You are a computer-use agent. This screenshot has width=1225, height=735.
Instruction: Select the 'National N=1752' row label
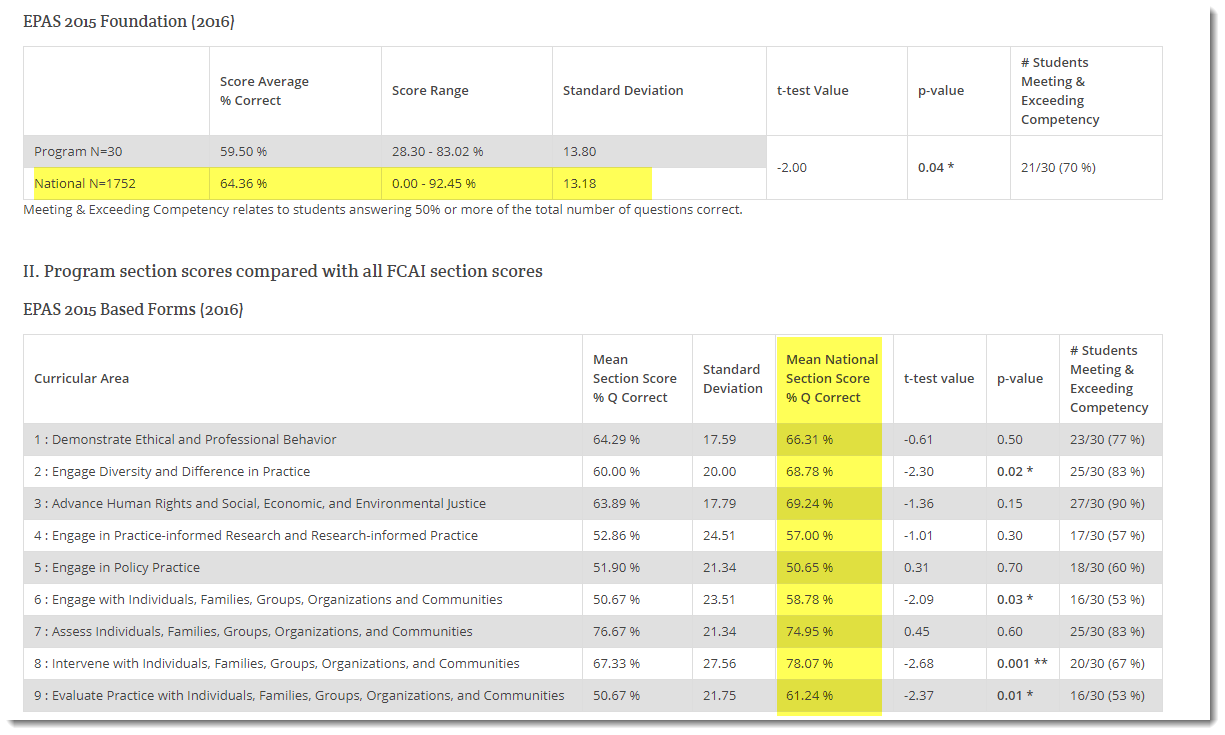(85, 183)
